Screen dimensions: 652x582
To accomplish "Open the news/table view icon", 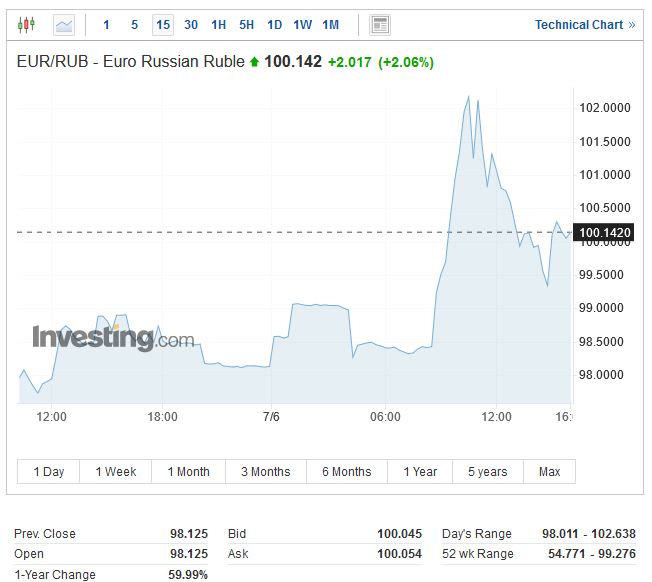I will [x=379, y=24].
